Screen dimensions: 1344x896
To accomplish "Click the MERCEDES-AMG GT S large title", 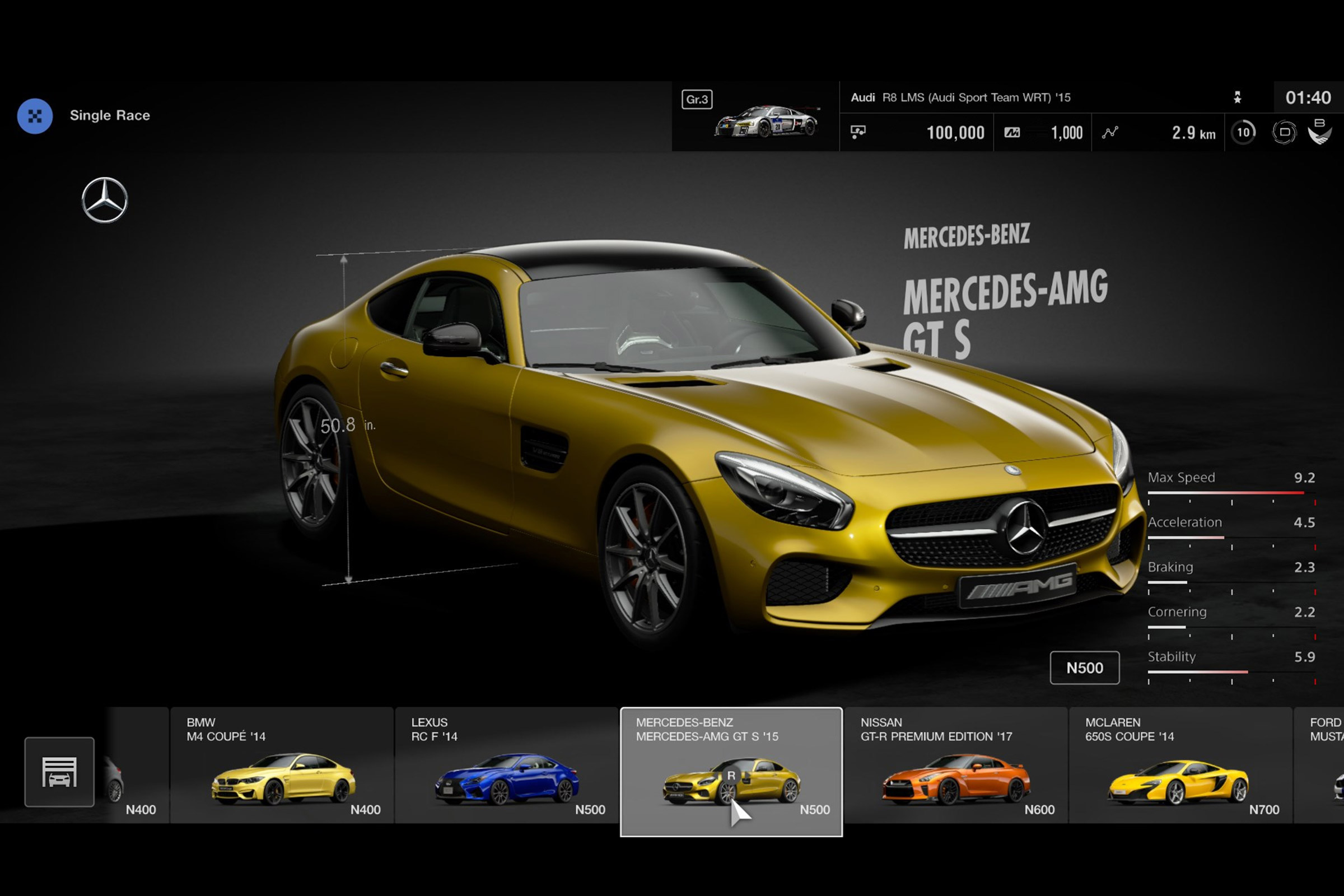I will click(1005, 314).
